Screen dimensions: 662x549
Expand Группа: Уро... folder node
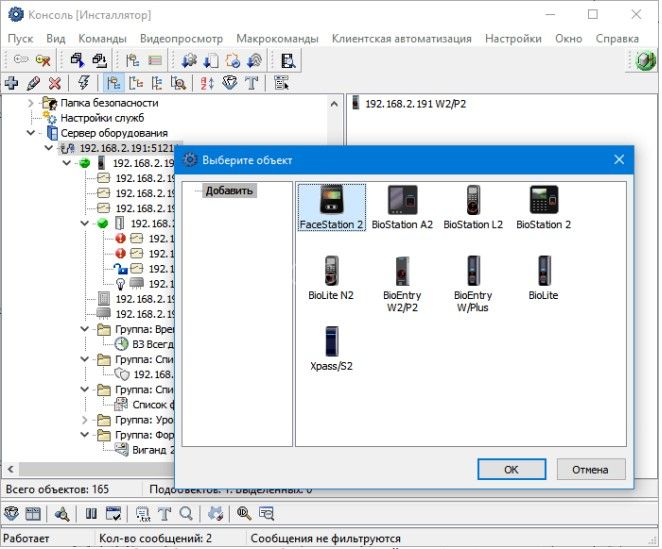tap(84, 420)
